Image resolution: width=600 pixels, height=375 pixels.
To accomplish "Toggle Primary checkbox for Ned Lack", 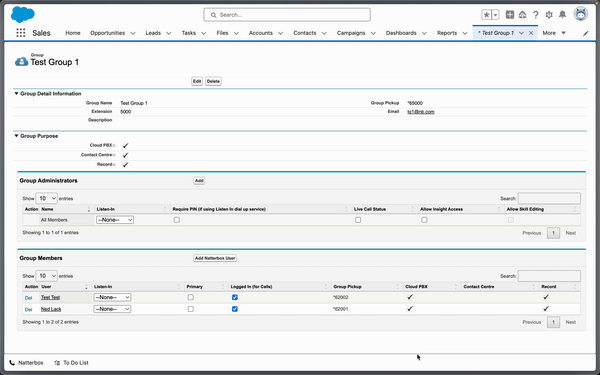I will [191, 309].
